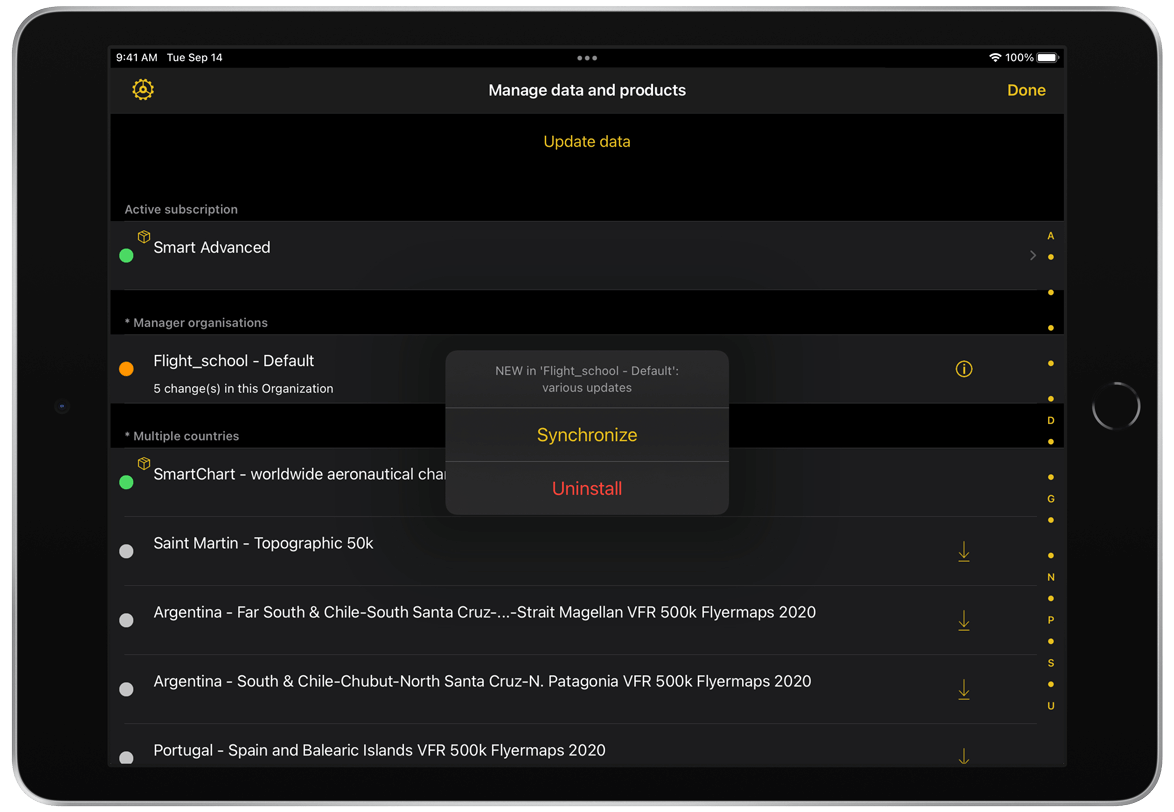Tap Update data link

587,141
